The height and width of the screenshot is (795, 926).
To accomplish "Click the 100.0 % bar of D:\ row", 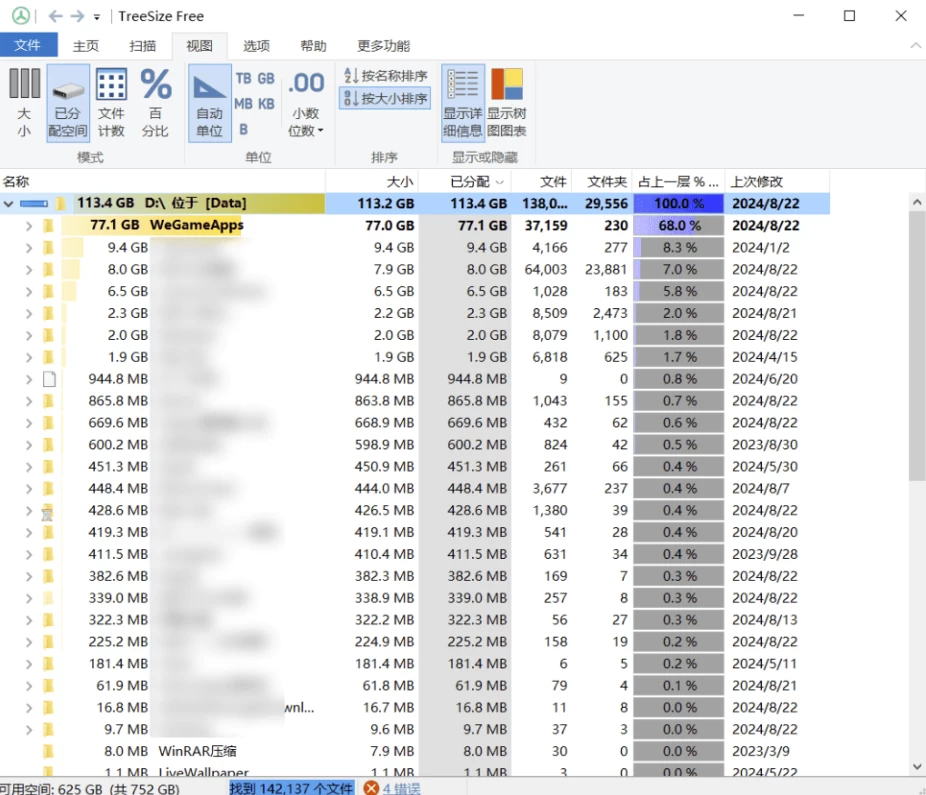I will 678,204.
